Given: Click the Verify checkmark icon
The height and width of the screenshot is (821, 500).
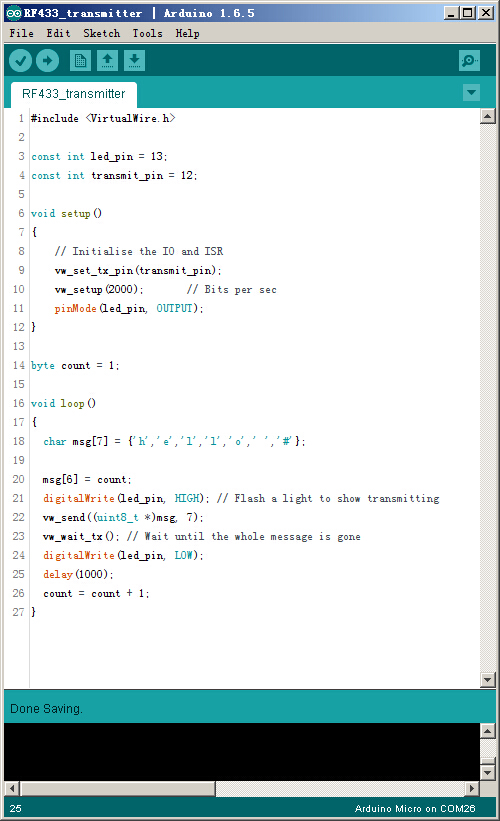Looking at the screenshot, I should (x=20, y=61).
